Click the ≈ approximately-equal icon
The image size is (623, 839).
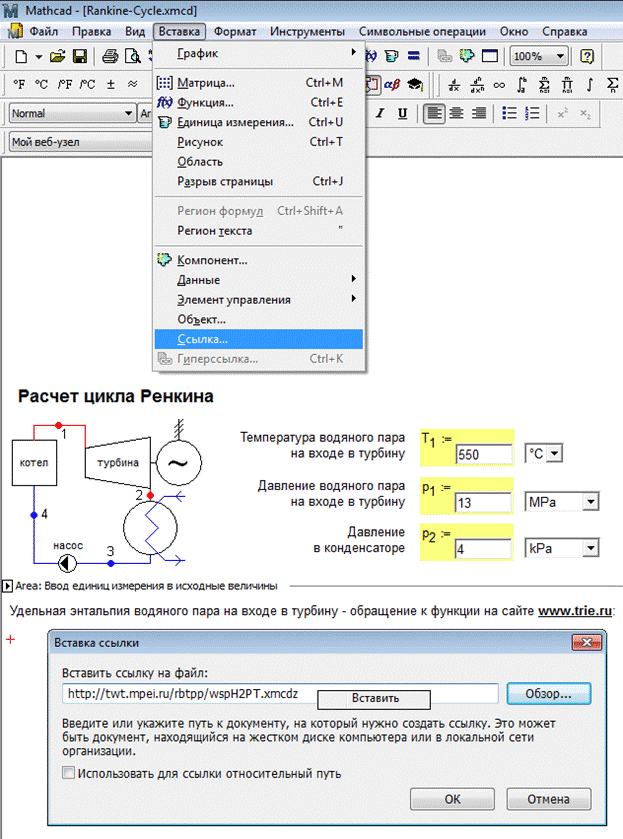(x=133, y=84)
